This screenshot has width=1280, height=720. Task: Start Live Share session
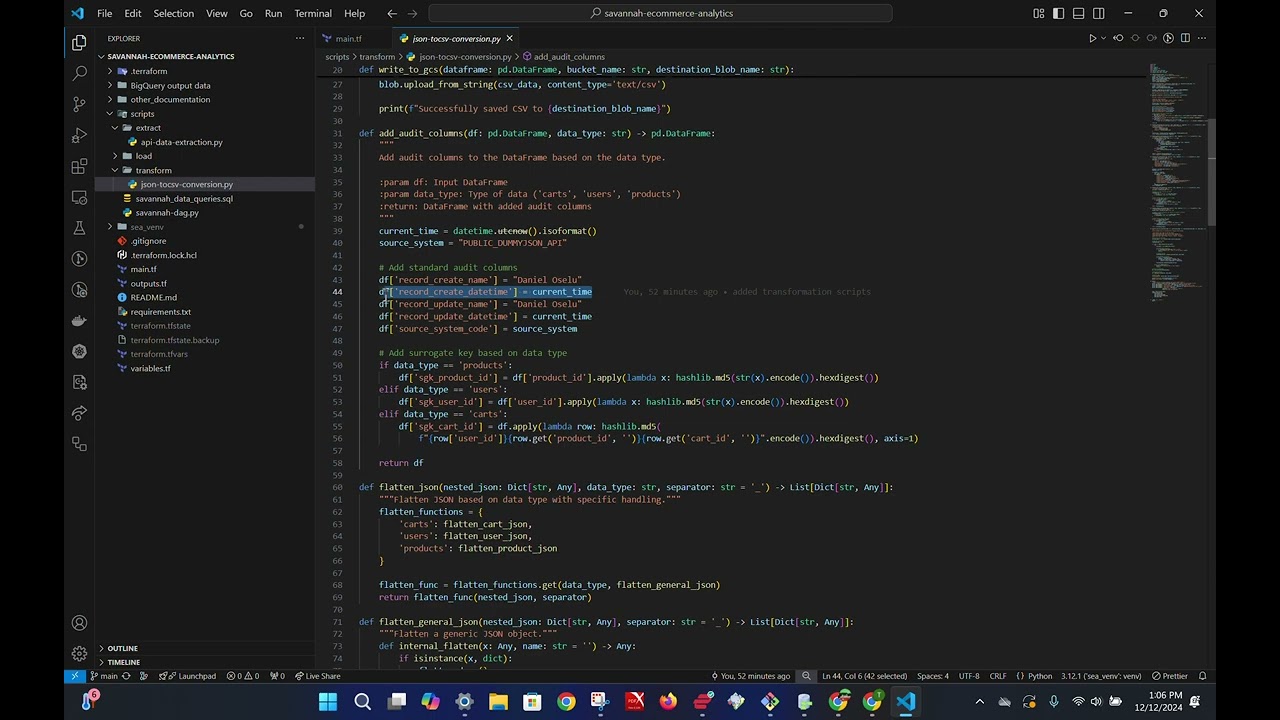point(317,676)
